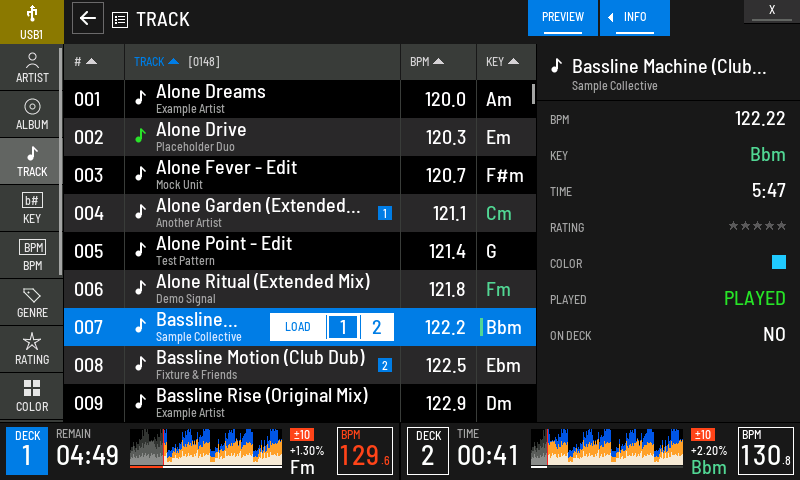Click Deck 2 BPM 130.8 display
The width and height of the screenshot is (800, 480).
[766, 451]
